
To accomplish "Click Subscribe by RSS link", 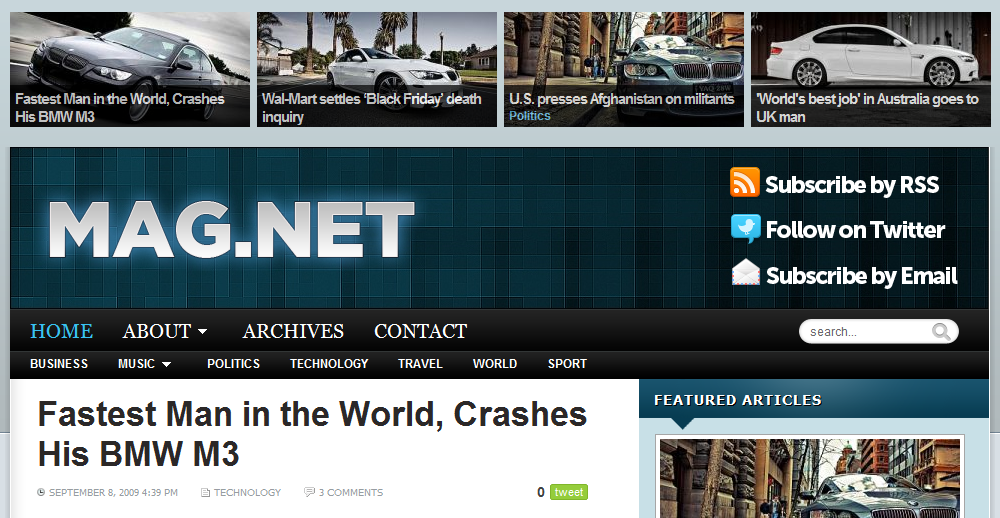I will [852, 184].
